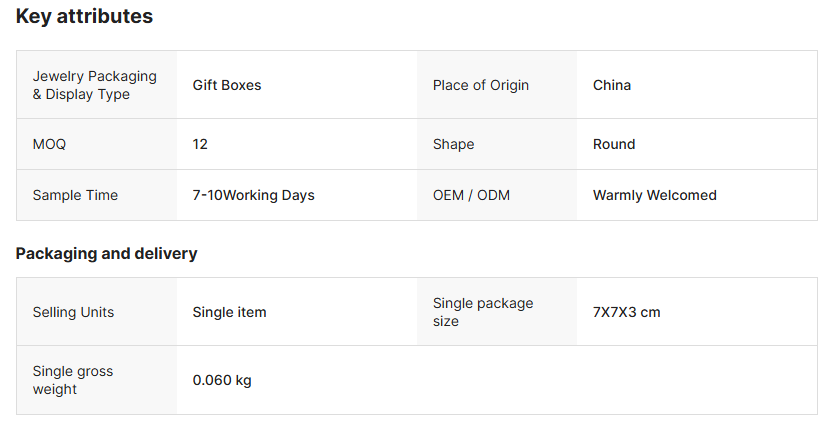Click the Sample Time label
The width and height of the screenshot is (834, 422).
click(75, 195)
